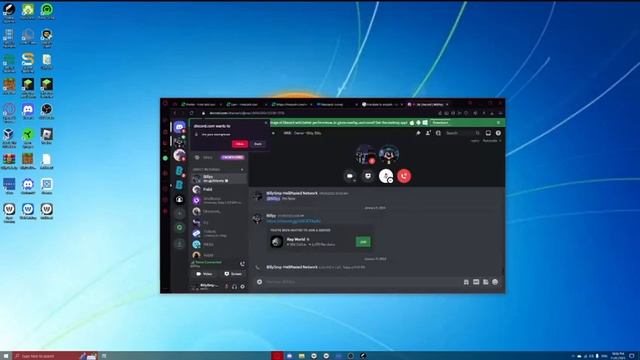Screen dimensions: 640x360
Task: Open the blue invite link in chat
Action: pyautogui.click(x=293, y=221)
